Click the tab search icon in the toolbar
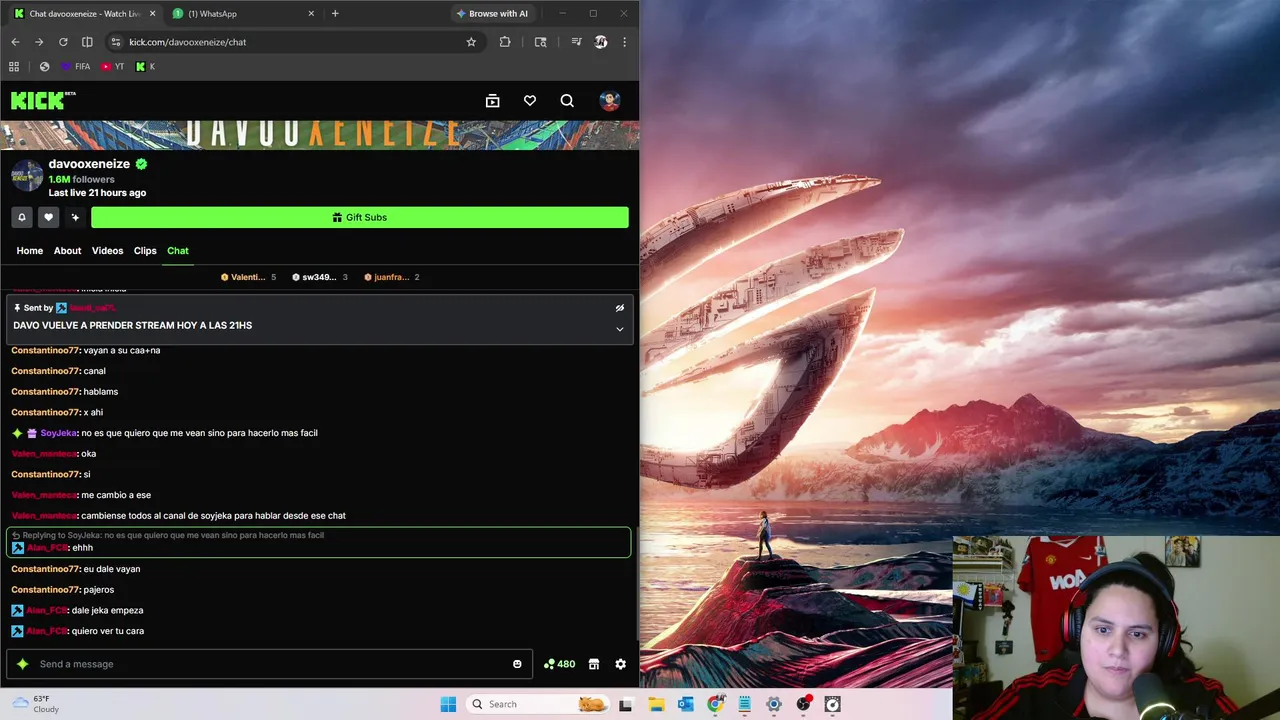Image resolution: width=1280 pixels, height=720 pixels. (541, 42)
